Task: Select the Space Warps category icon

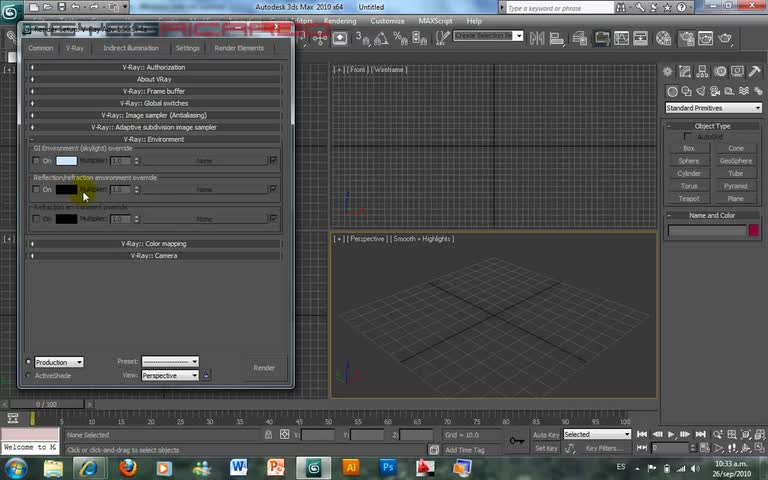Action: click(x=744, y=91)
